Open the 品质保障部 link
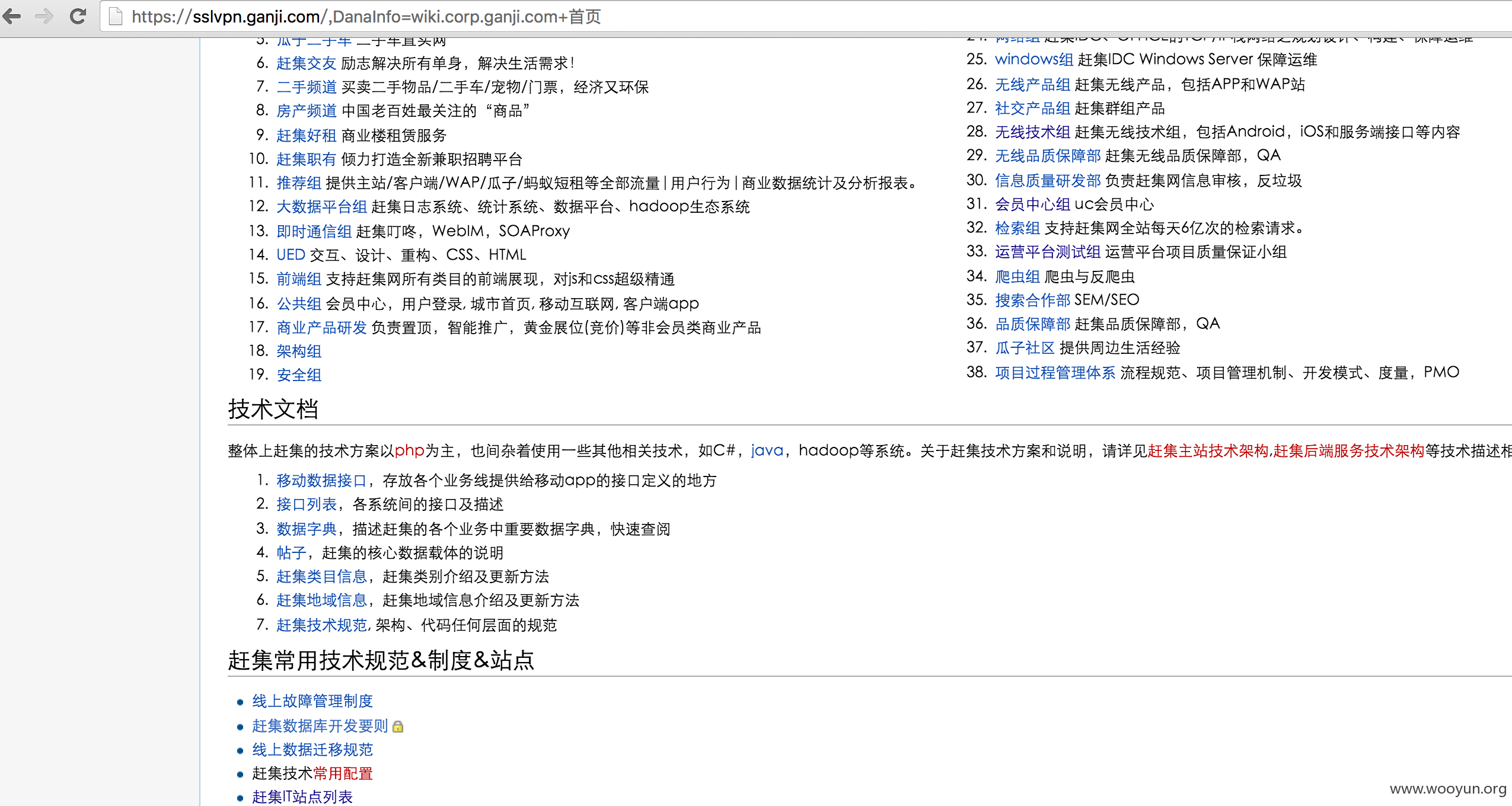Viewport: 1512px width, 806px height. pos(1032,324)
